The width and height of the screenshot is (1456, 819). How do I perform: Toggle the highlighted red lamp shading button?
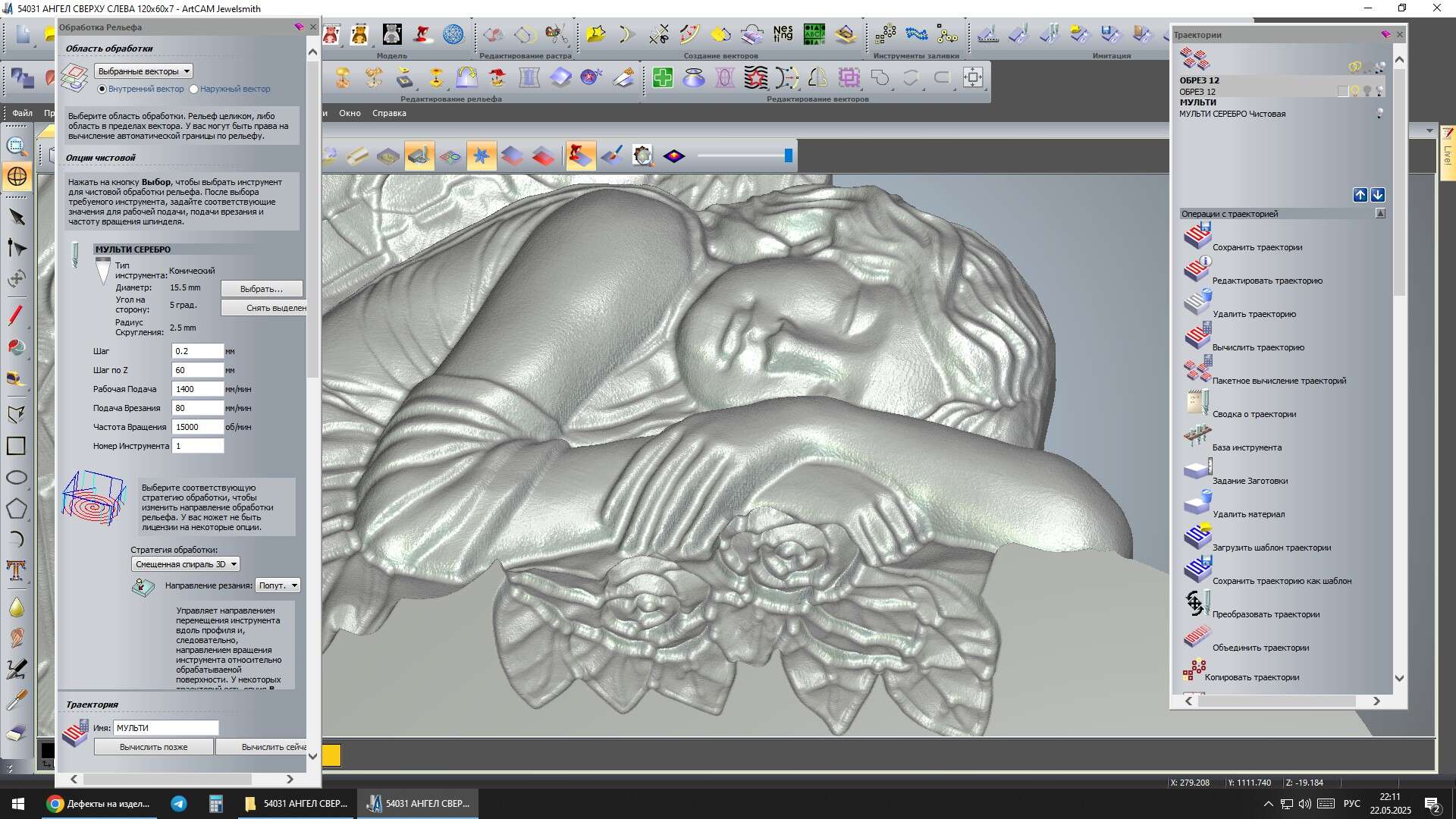(x=580, y=156)
